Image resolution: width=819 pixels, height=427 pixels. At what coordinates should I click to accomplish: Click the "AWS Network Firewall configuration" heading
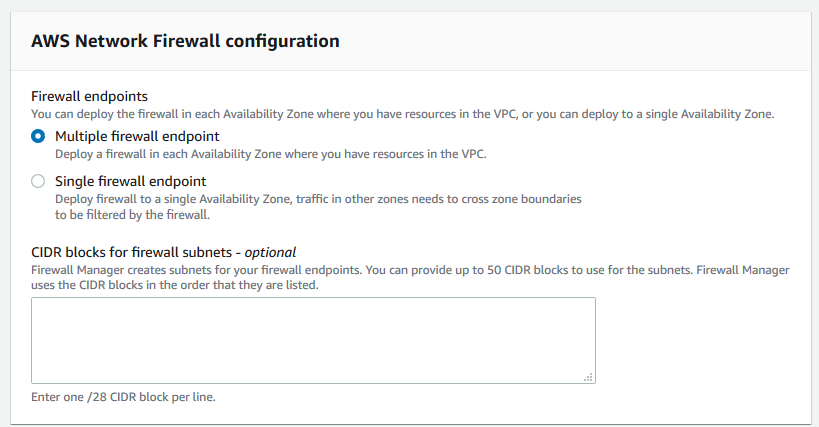(x=185, y=41)
